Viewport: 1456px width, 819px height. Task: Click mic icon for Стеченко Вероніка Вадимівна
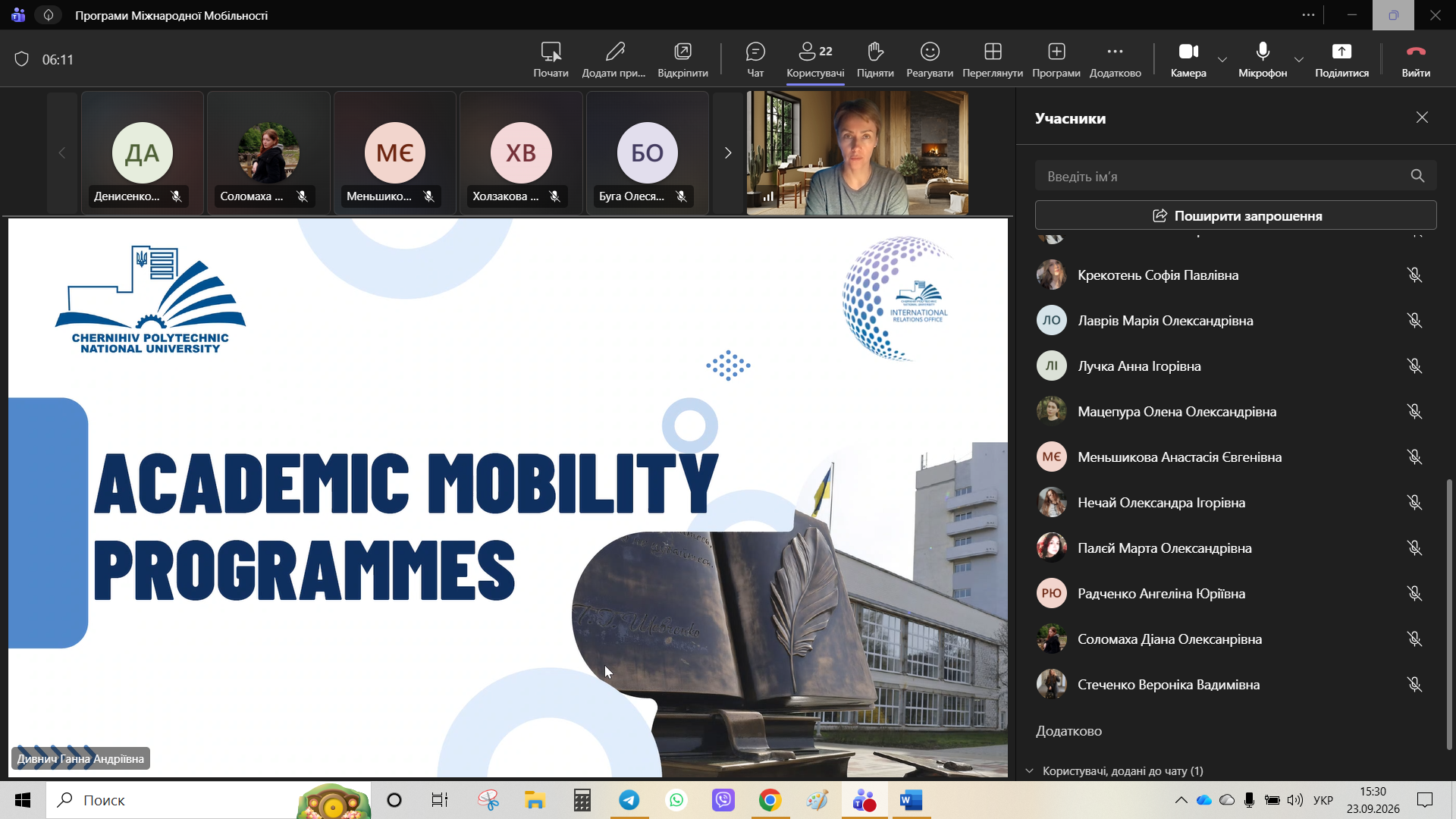click(x=1414, y=685)
